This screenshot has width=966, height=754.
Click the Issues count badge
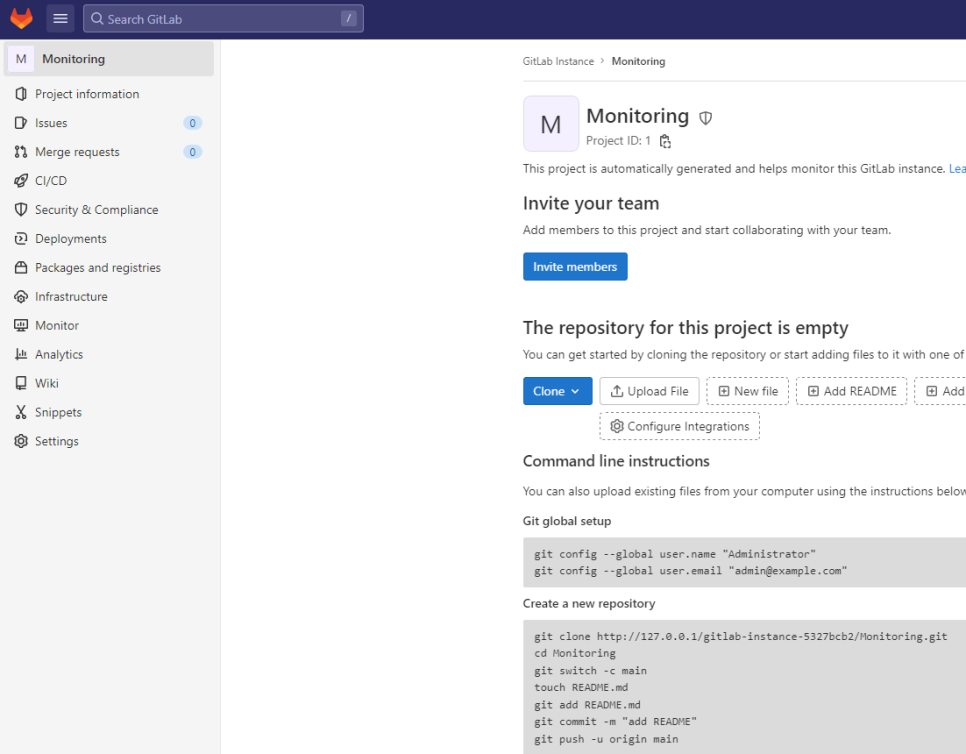(x=192, y=123)
